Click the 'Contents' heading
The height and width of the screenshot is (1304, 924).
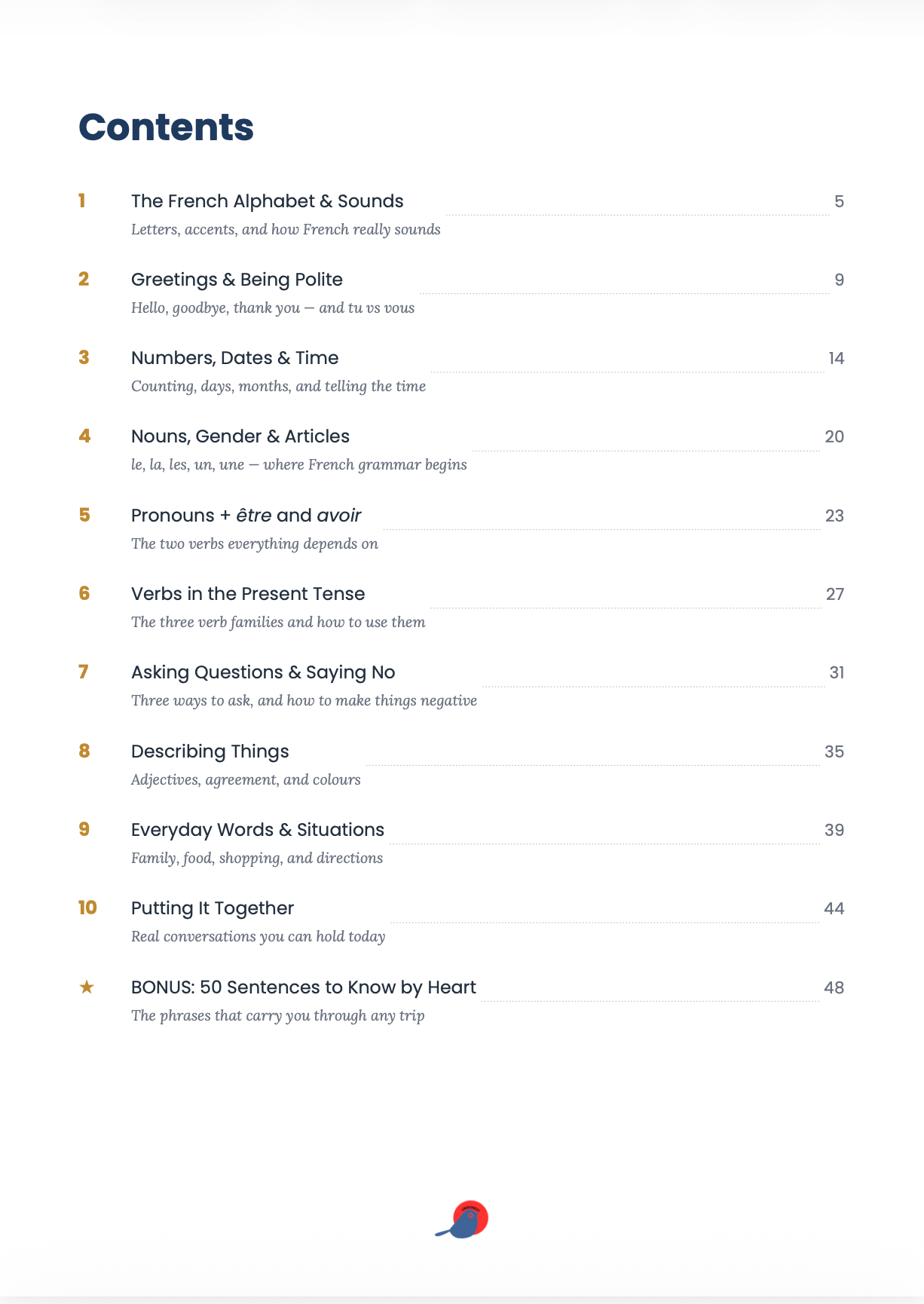click(x=166, y=127)
